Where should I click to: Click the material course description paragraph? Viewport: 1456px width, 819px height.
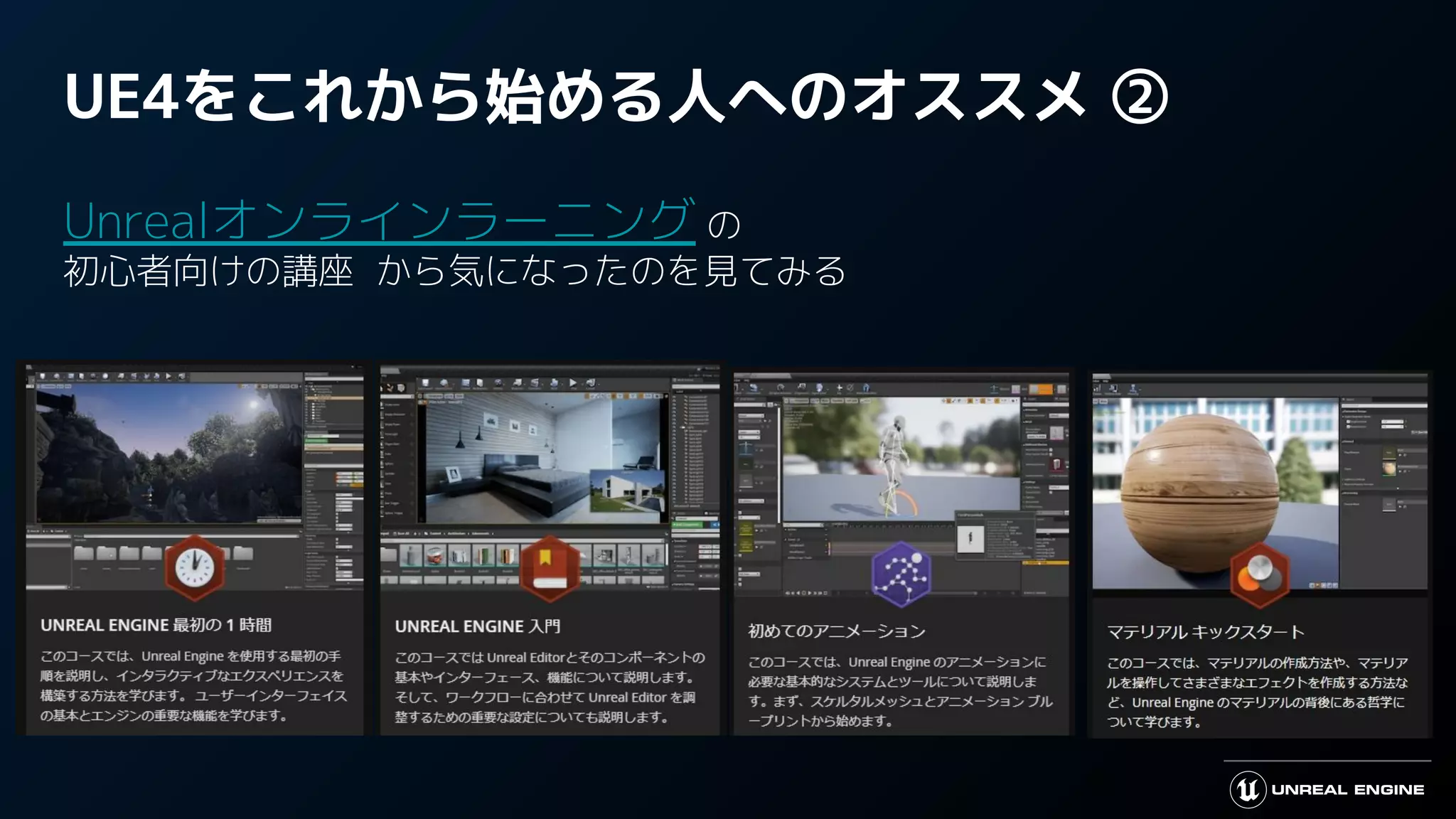point(1257,692)
